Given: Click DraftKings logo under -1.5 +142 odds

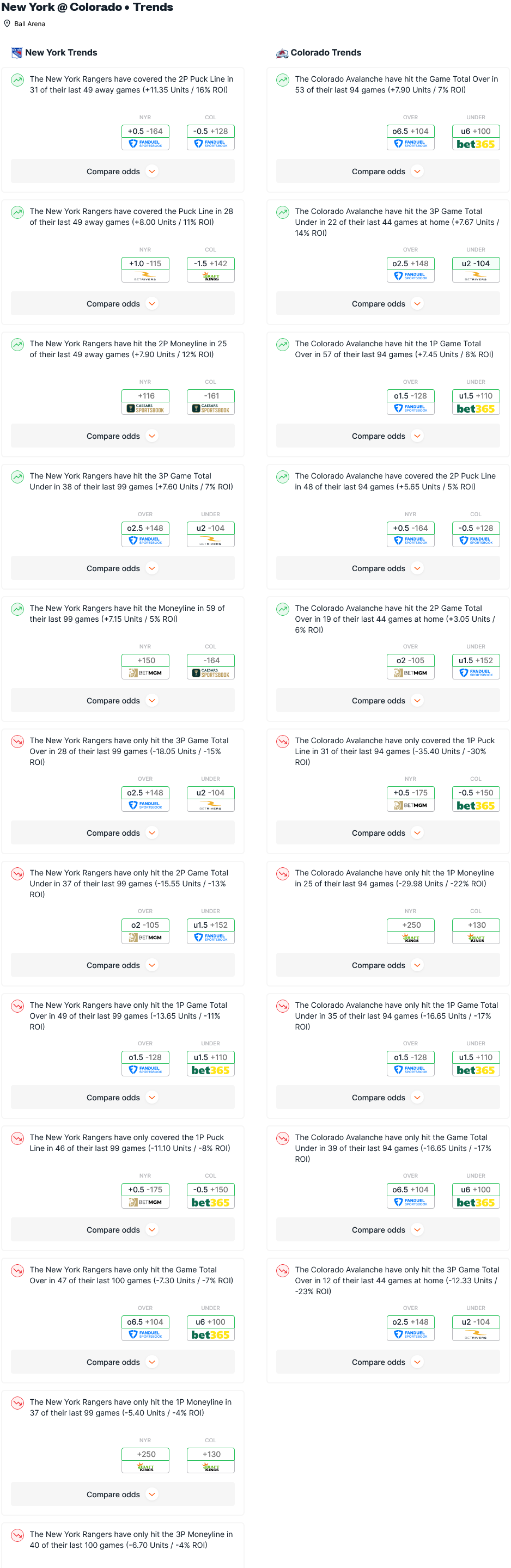Looking at the screenshot, I should click(211, 277).
